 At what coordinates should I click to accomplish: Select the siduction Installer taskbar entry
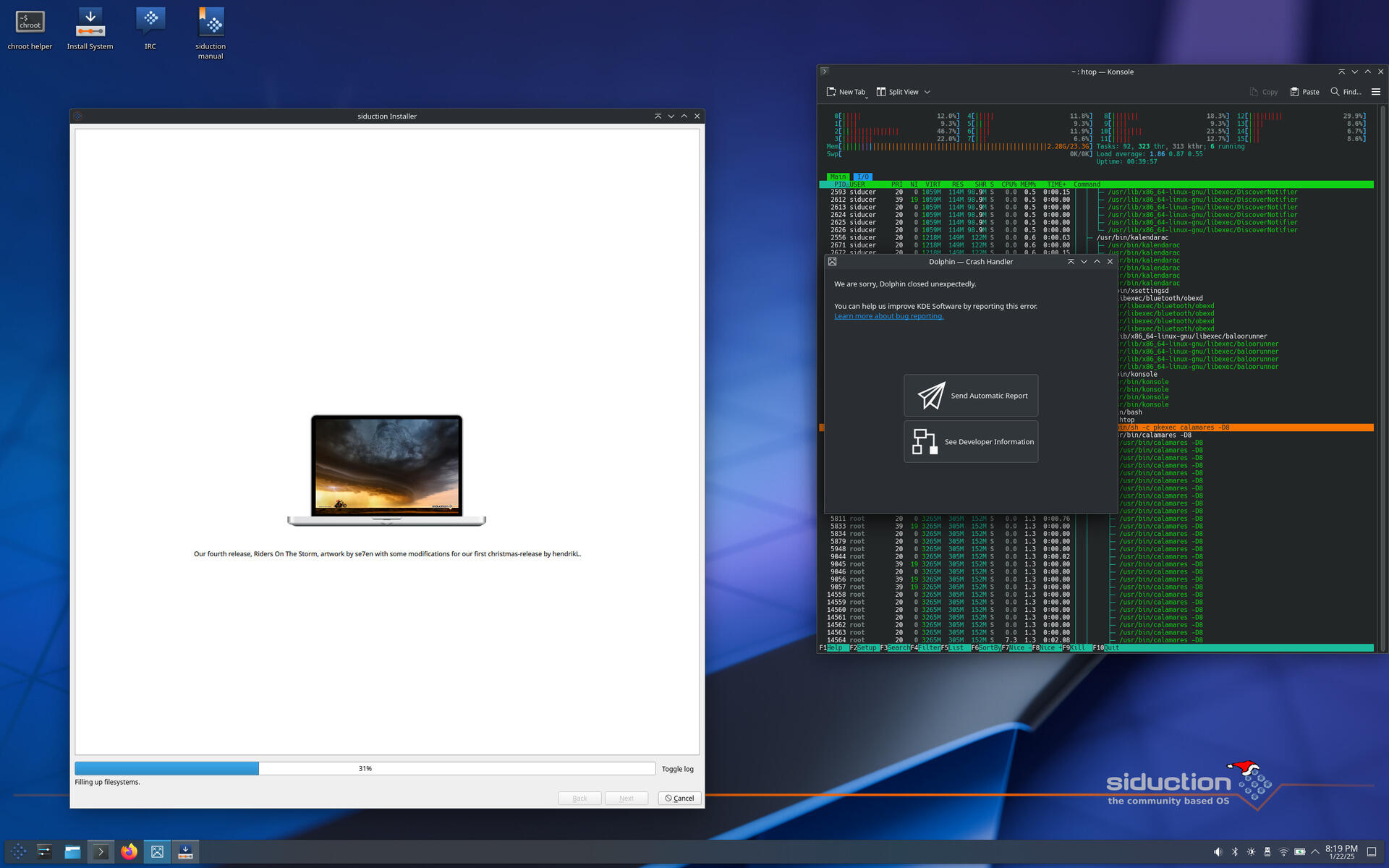185,851
